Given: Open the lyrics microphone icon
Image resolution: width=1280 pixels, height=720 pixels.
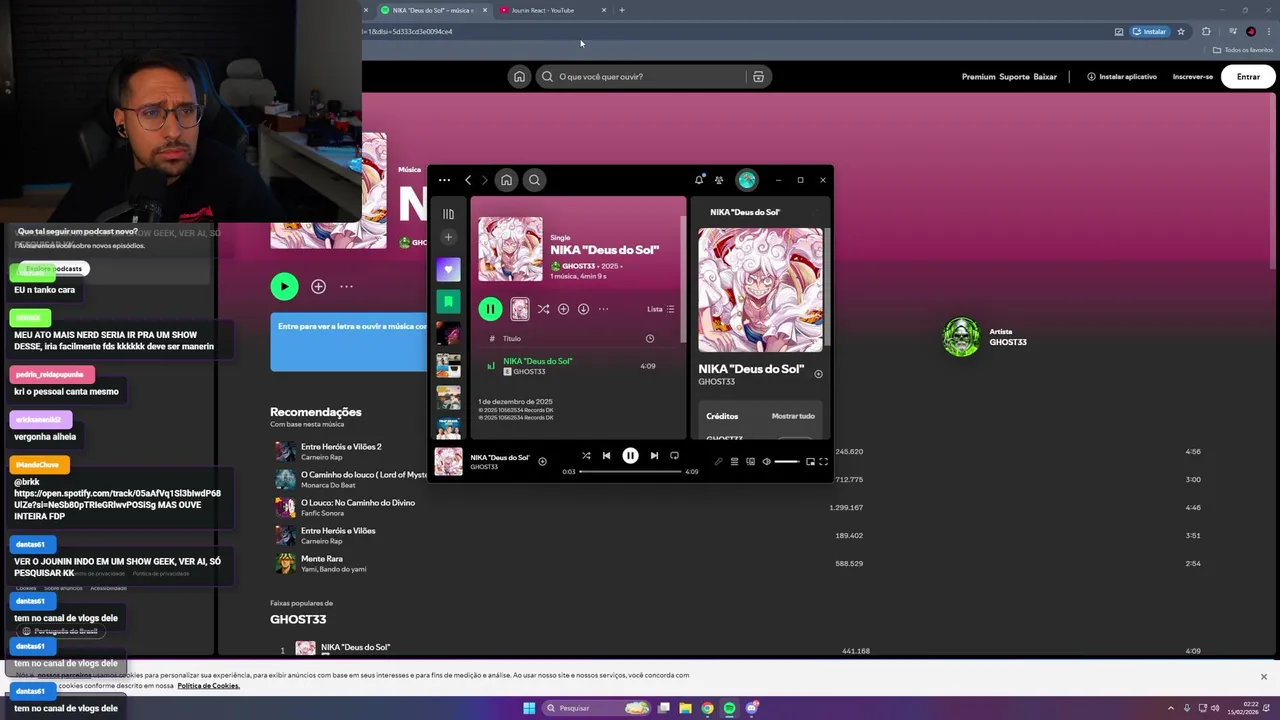Looking at the screenshot, I should click(x=718, y=461).
